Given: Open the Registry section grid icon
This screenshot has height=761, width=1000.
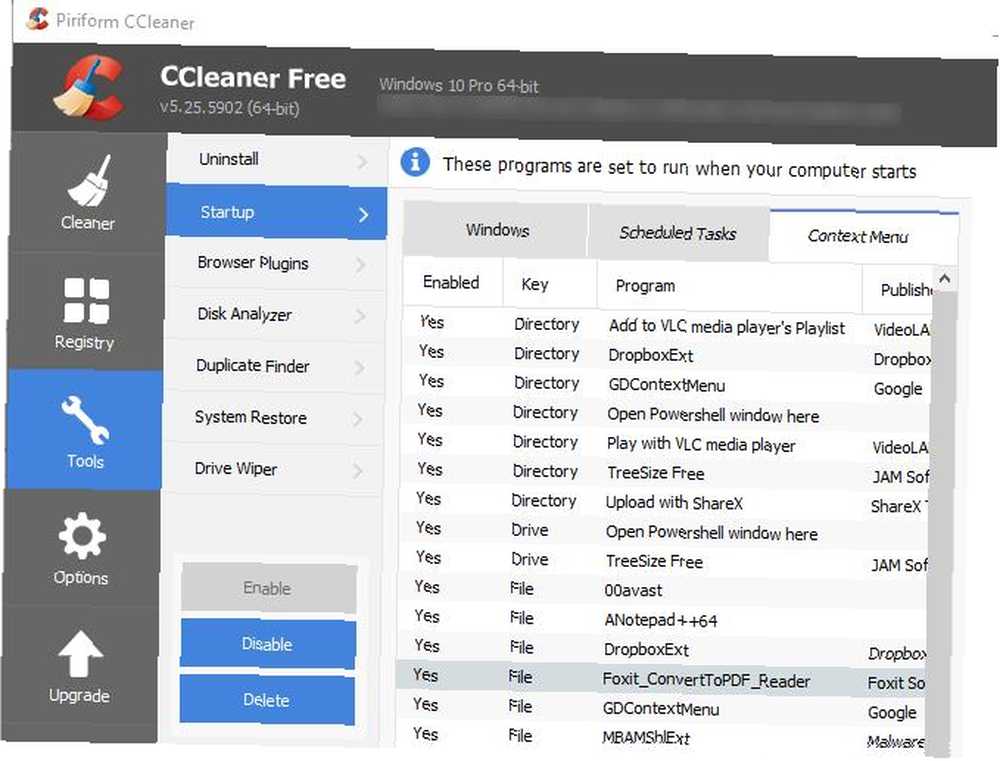Looking at the screenshot, I should (86, 300).
